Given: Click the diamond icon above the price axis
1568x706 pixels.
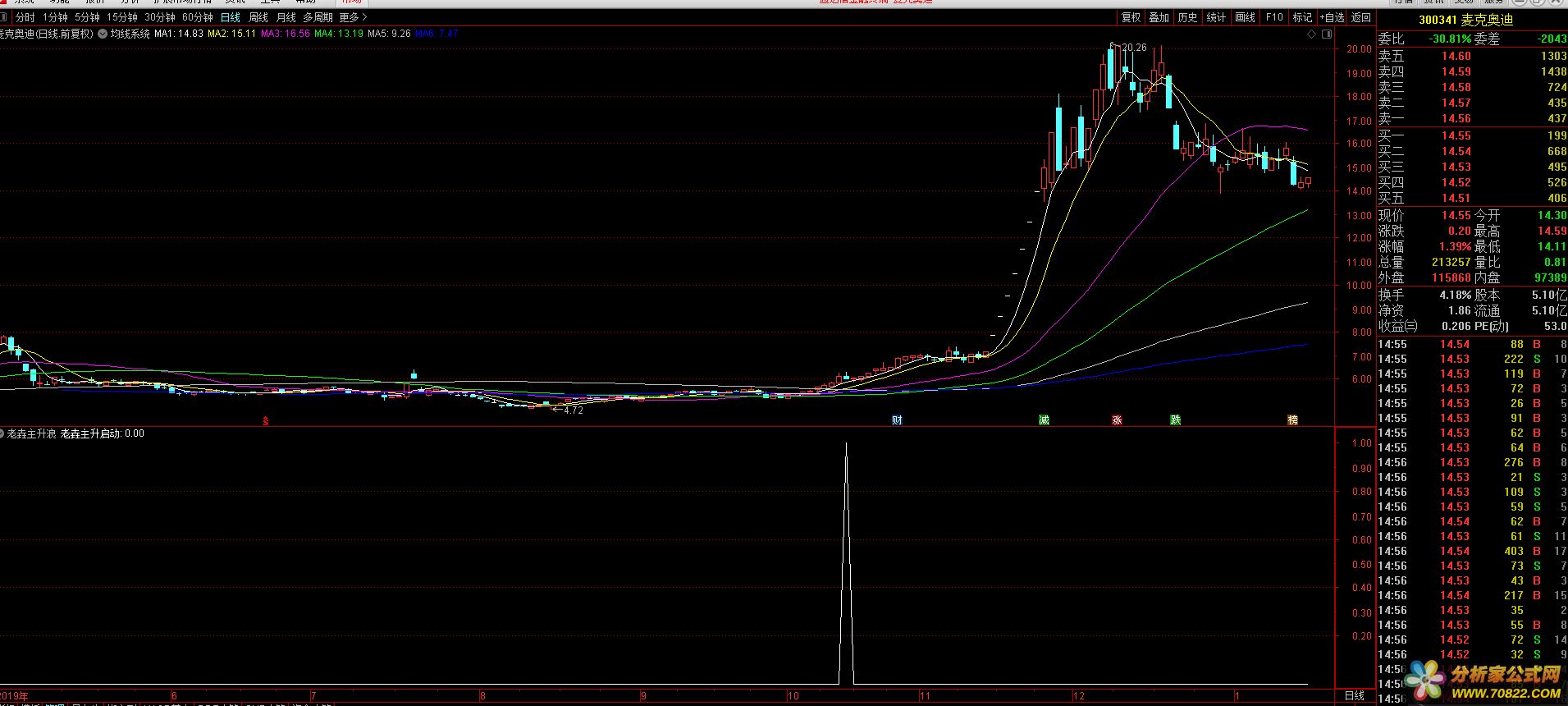Looking at the screenshot, I should [1311, 34].
